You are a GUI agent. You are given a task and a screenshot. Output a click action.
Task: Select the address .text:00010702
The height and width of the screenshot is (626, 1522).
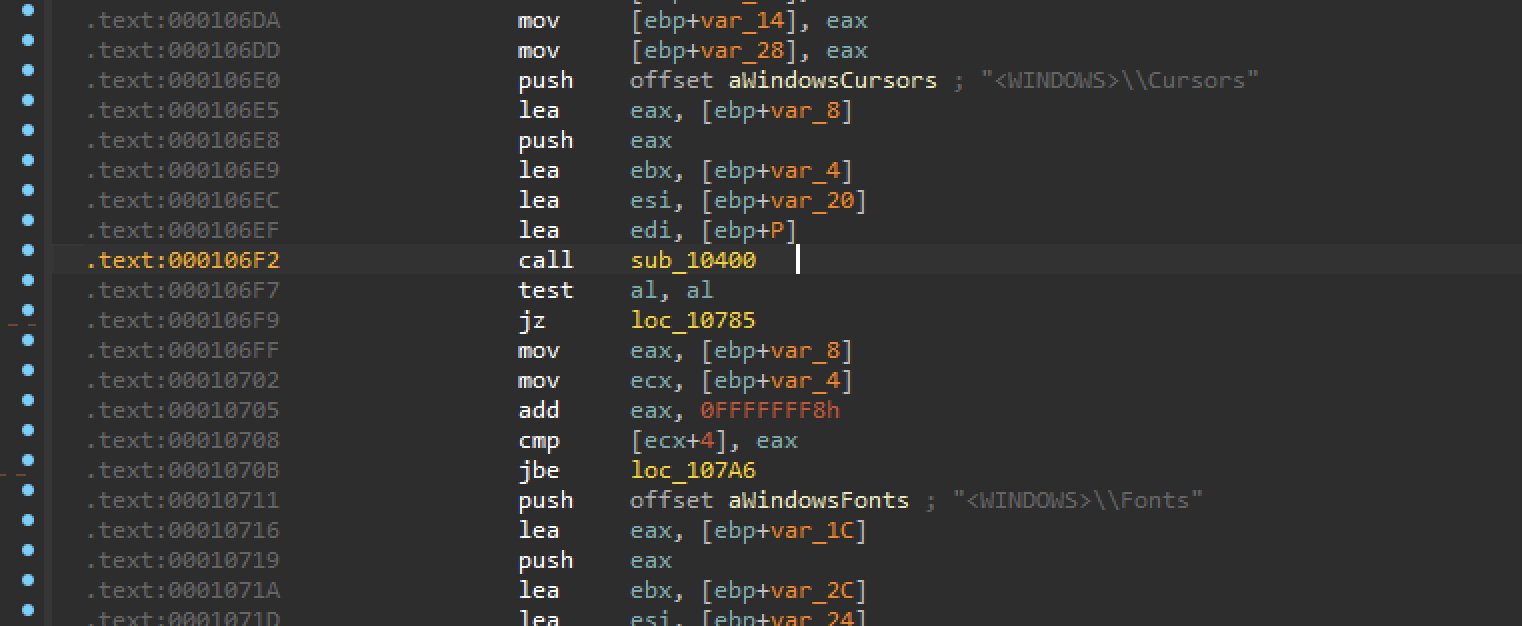coord(183,381)
